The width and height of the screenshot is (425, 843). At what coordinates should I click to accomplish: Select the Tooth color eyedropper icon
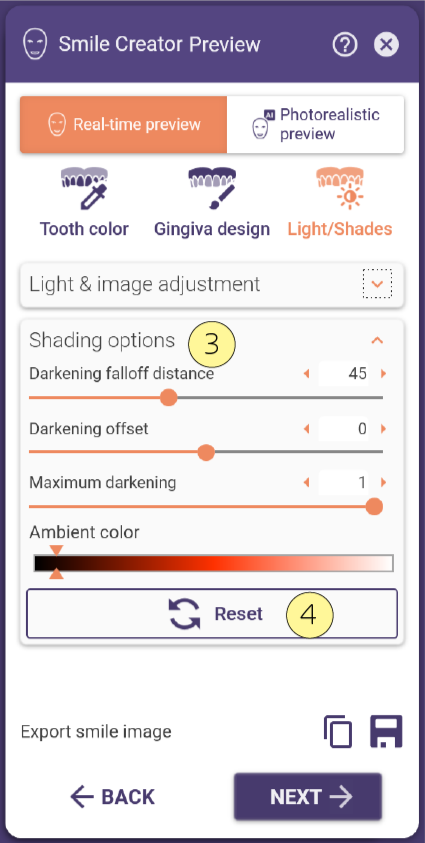click(84, 189)
